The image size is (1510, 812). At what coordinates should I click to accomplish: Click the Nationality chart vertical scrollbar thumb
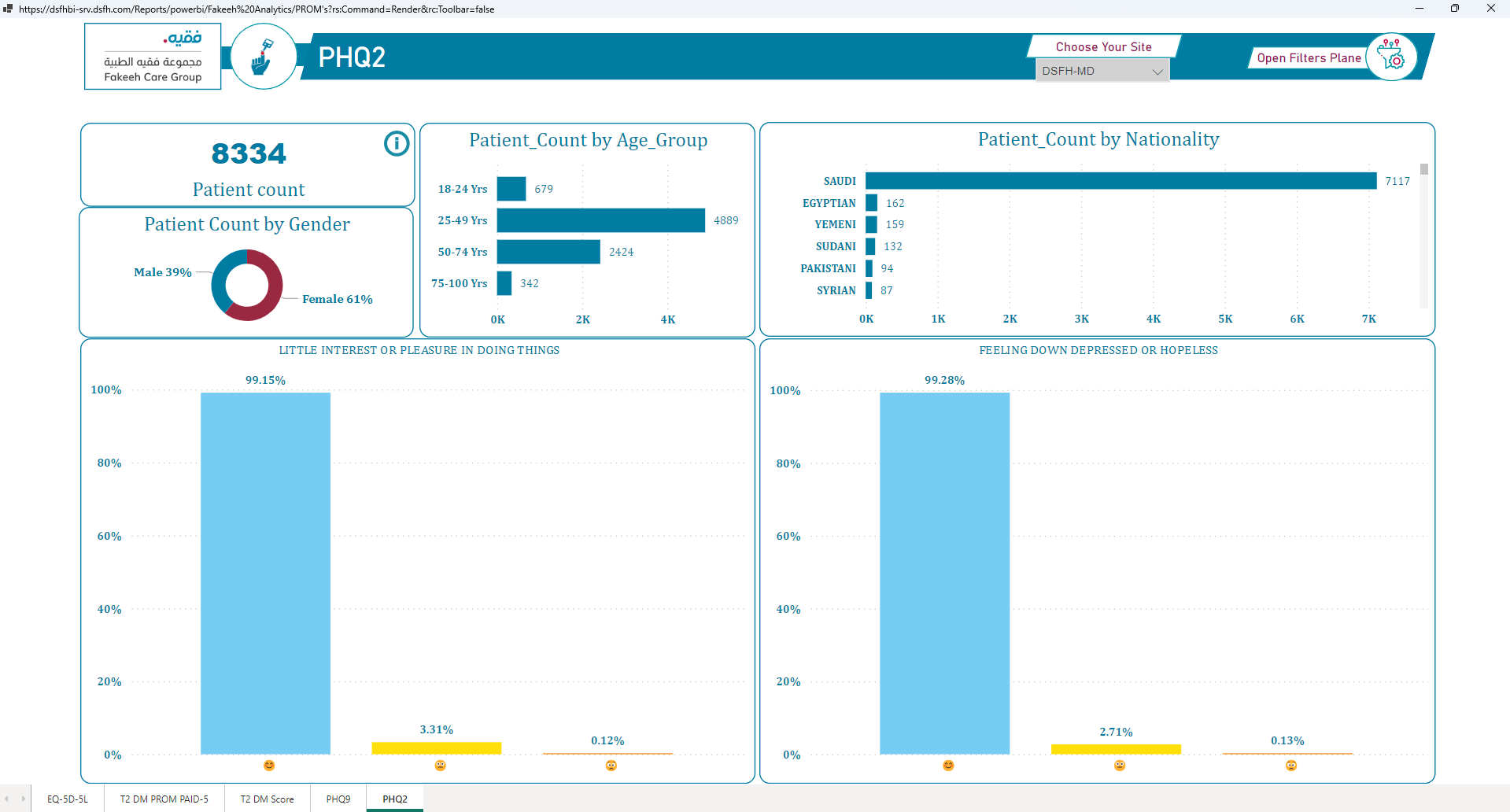click(x=1424, y=169)
